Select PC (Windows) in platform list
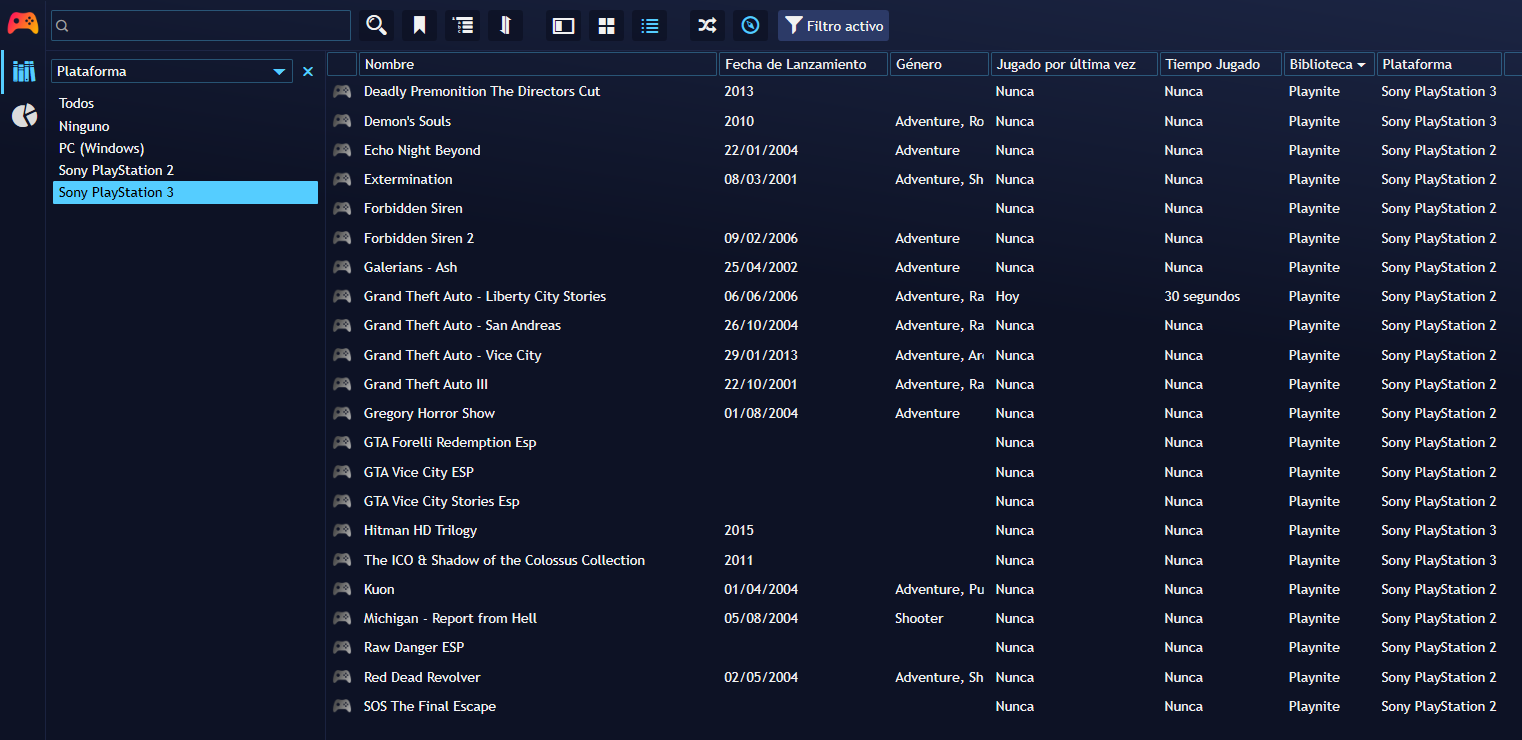The width and height of the screenshot is (1522, 740). (x=101, y=148)
